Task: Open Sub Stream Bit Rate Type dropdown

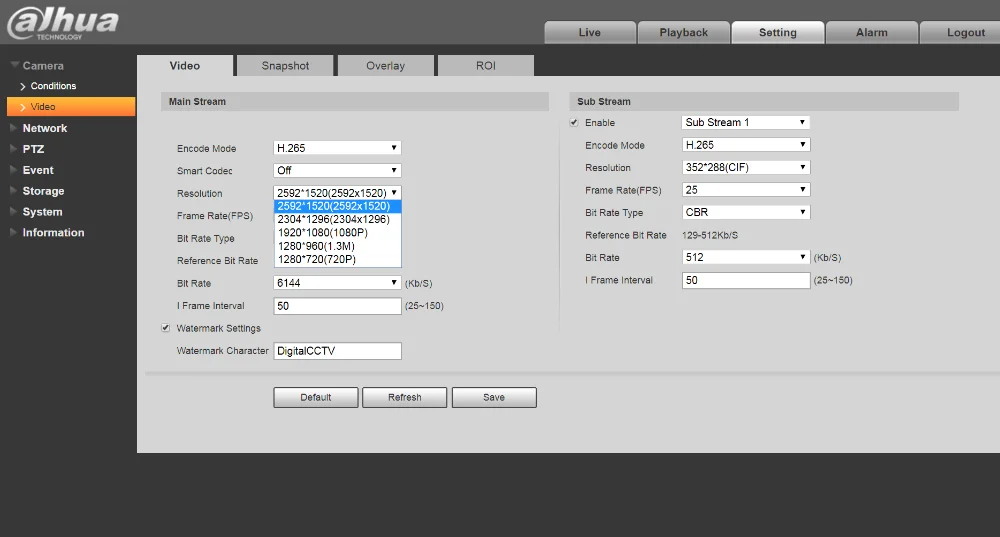Action: click(x=746, y=212)
